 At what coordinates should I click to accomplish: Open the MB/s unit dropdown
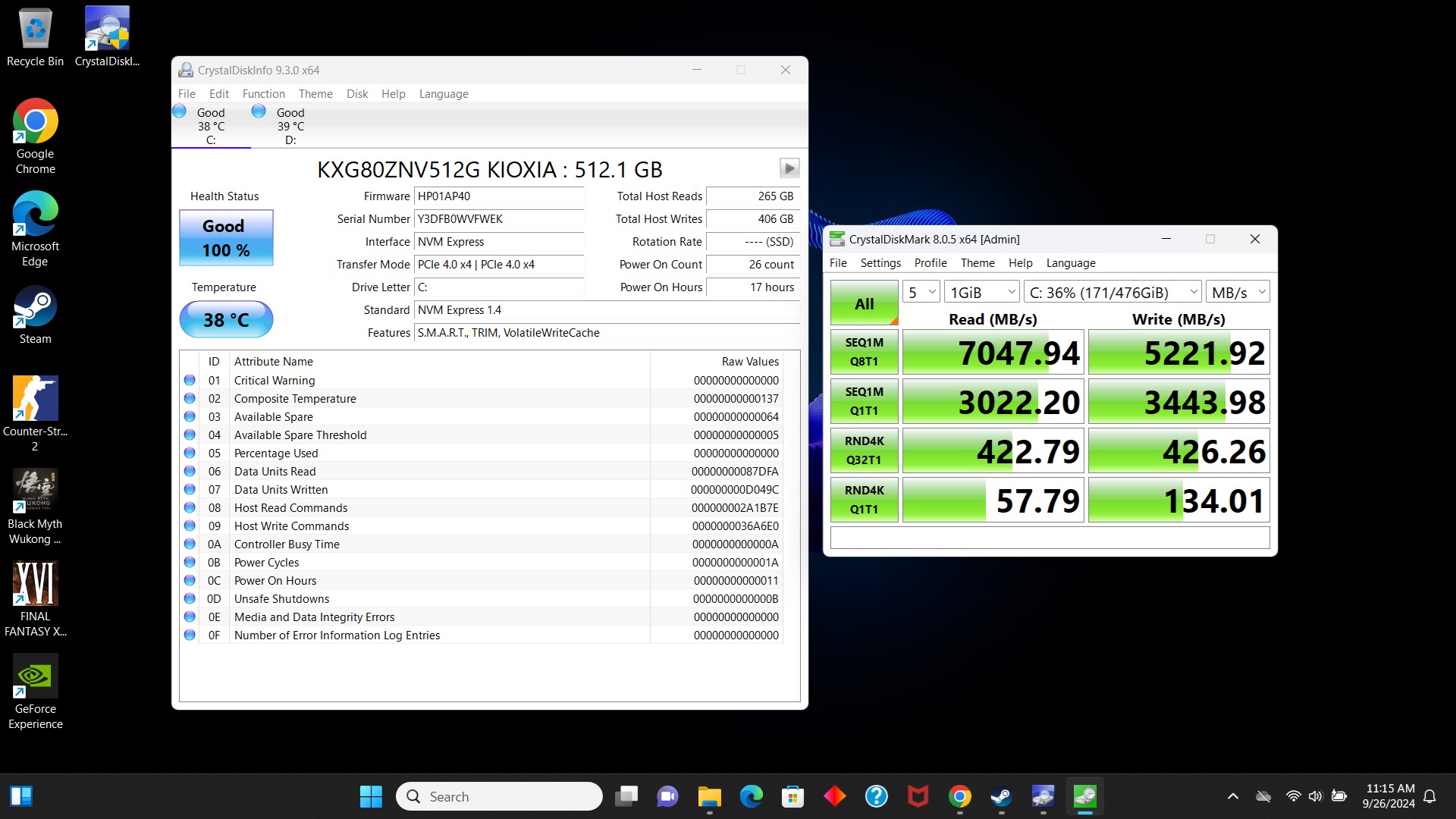1238,292
